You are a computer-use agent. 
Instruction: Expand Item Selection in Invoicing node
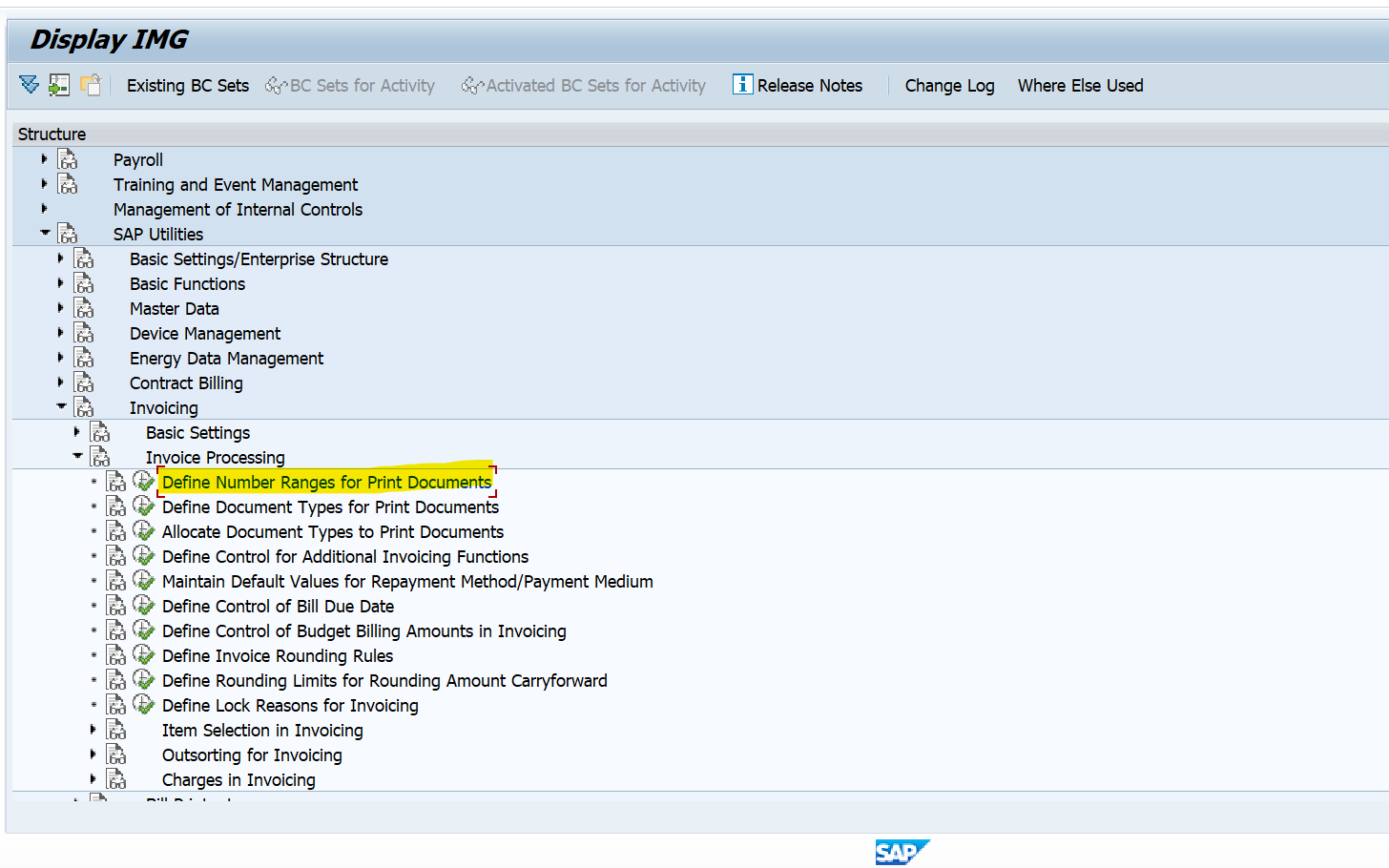pyautogui.click(x=93, y=729)
